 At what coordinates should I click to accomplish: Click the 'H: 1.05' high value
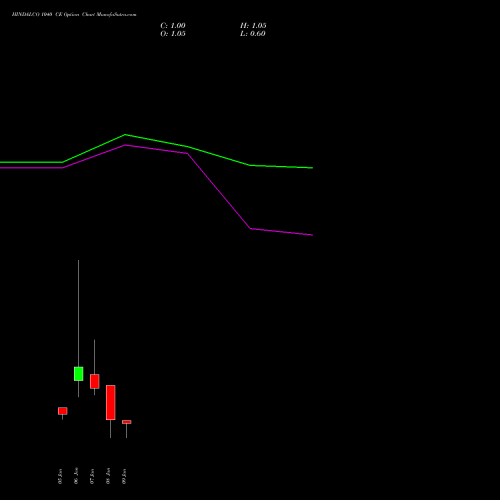253,26
